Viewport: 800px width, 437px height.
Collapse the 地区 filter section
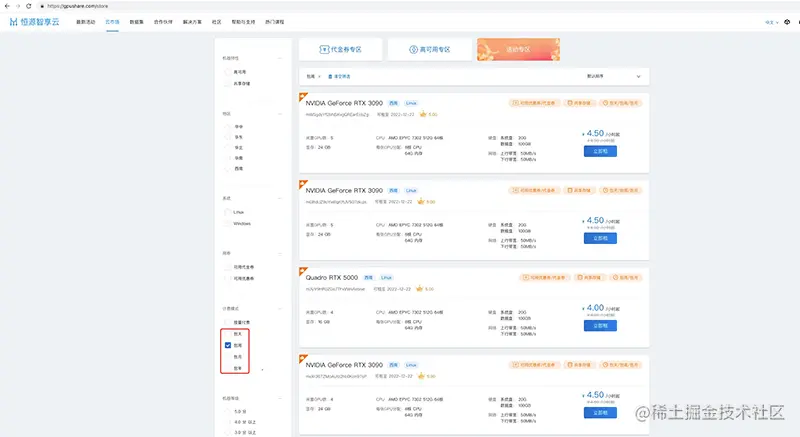[x=280, y=114]
